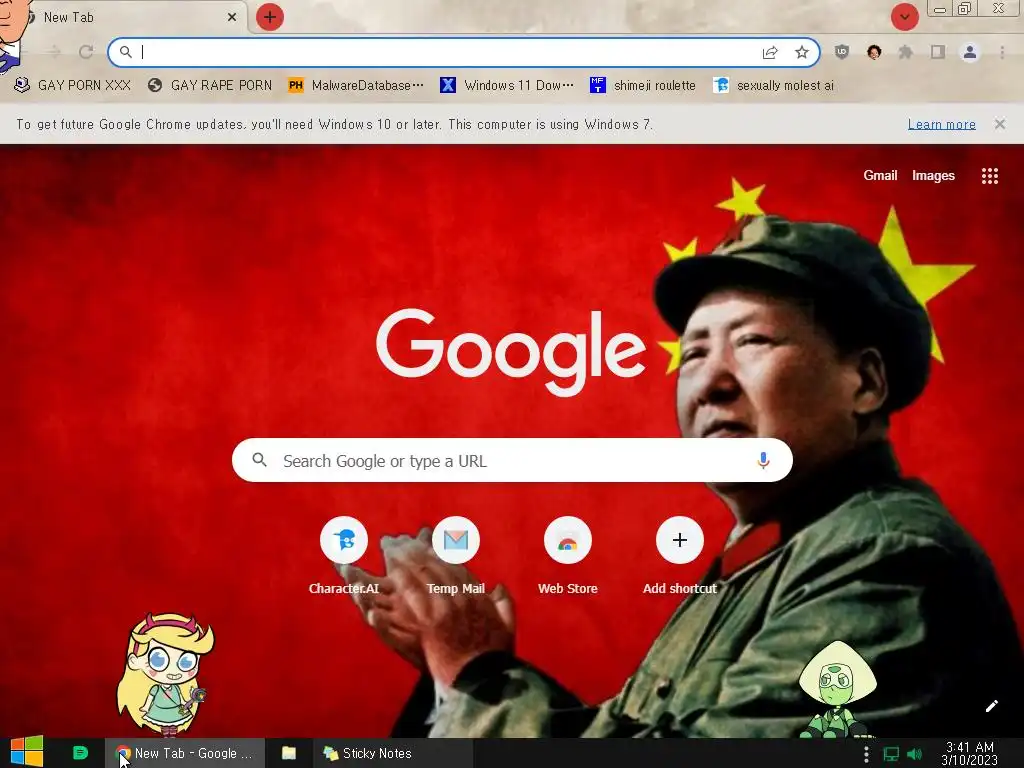Click Learn more about Chrome updates
The image size is (1024, 768).
941,124
